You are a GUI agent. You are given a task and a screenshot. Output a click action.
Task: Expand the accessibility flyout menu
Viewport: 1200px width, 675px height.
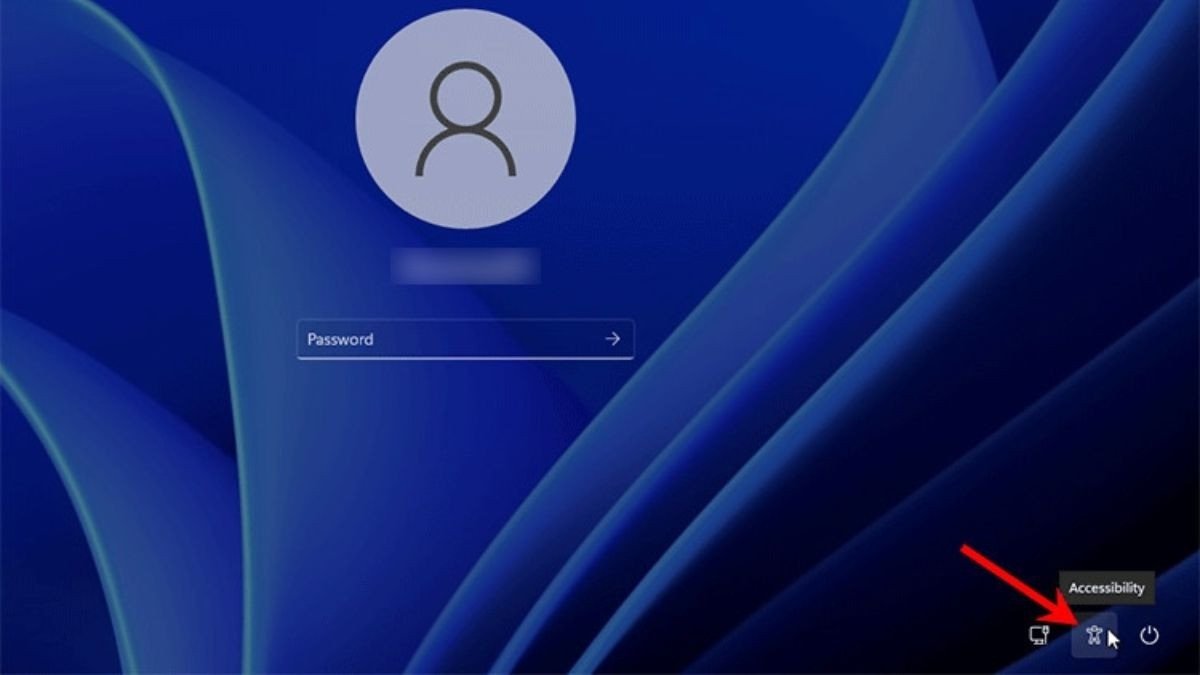[1094, 635]
